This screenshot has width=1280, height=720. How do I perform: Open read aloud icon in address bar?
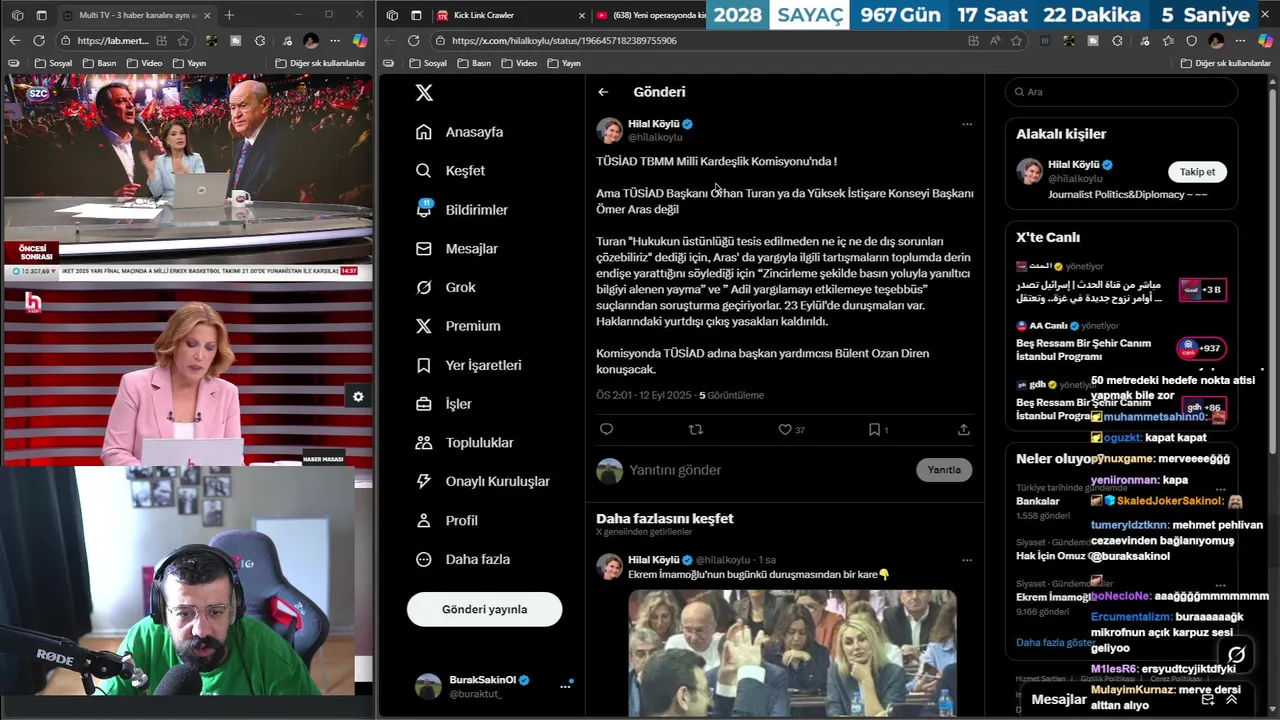(x=994, y=41)
